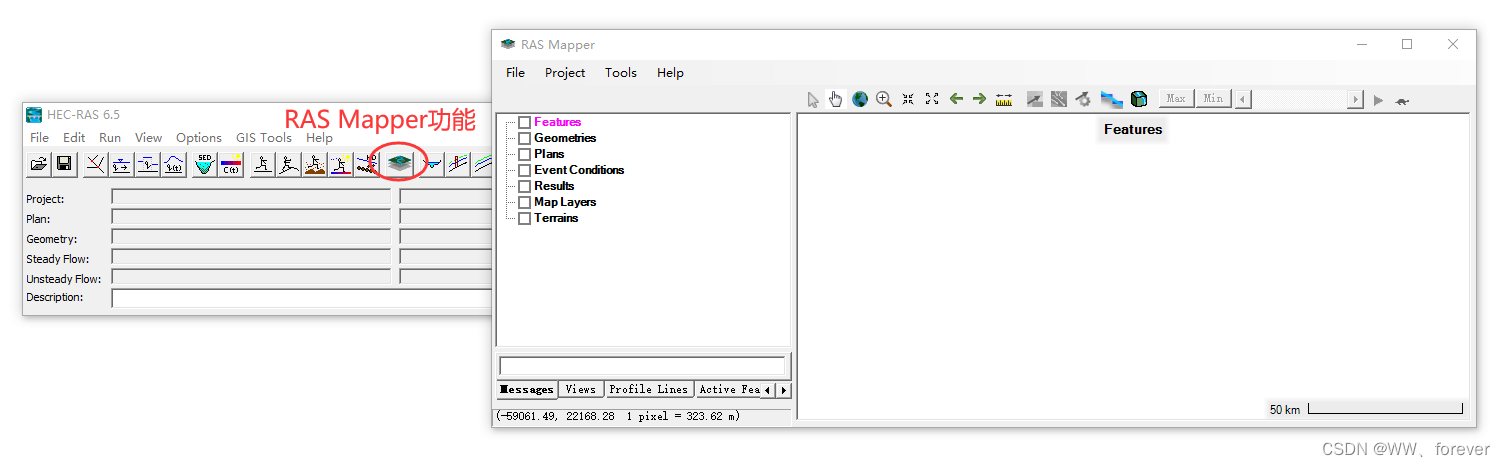This screenshot has height=467, width=1505.
Task: Open the steady flow data editor icon
Action: (121, 164)
